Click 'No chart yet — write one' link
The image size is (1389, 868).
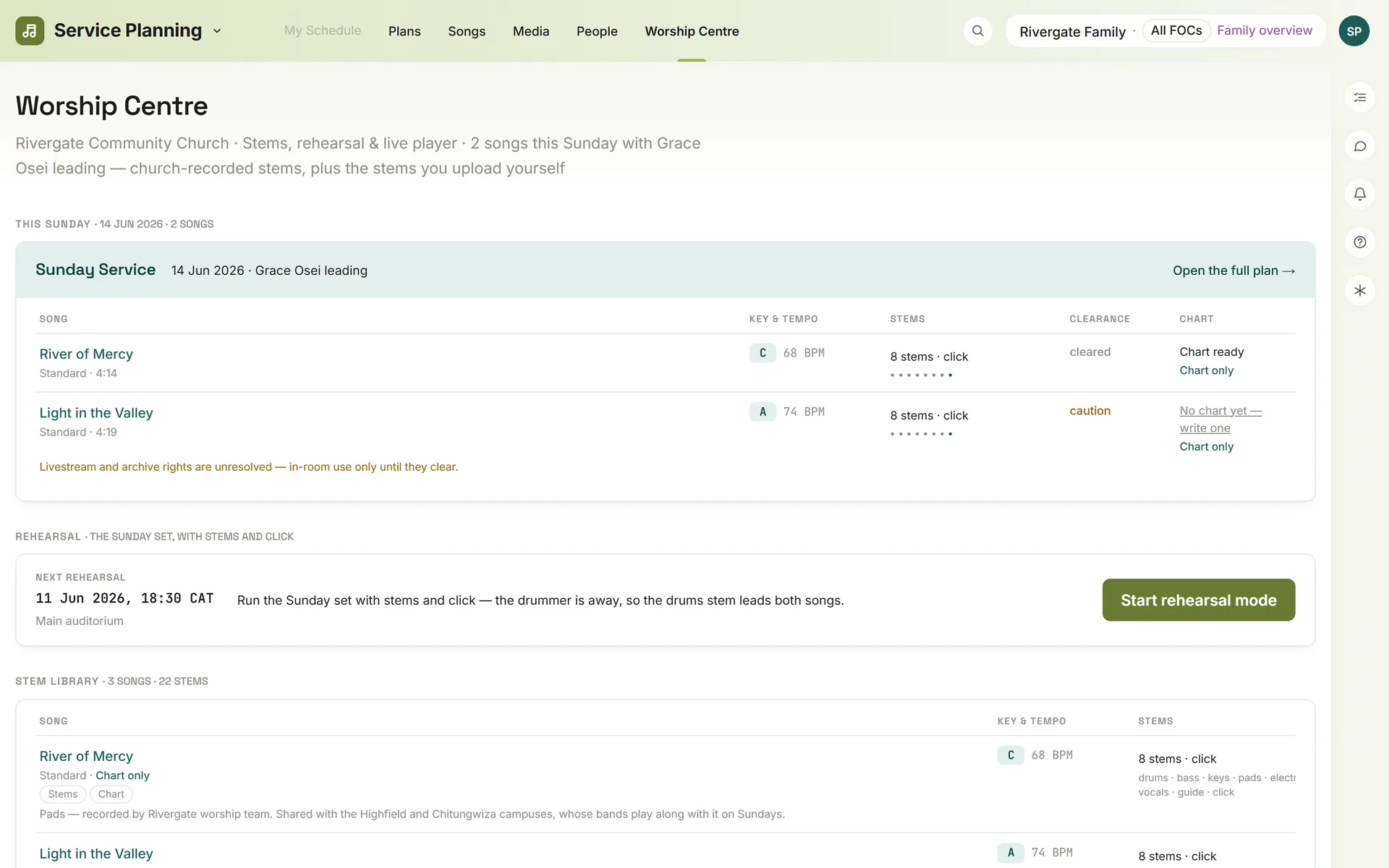point(1220,419)
